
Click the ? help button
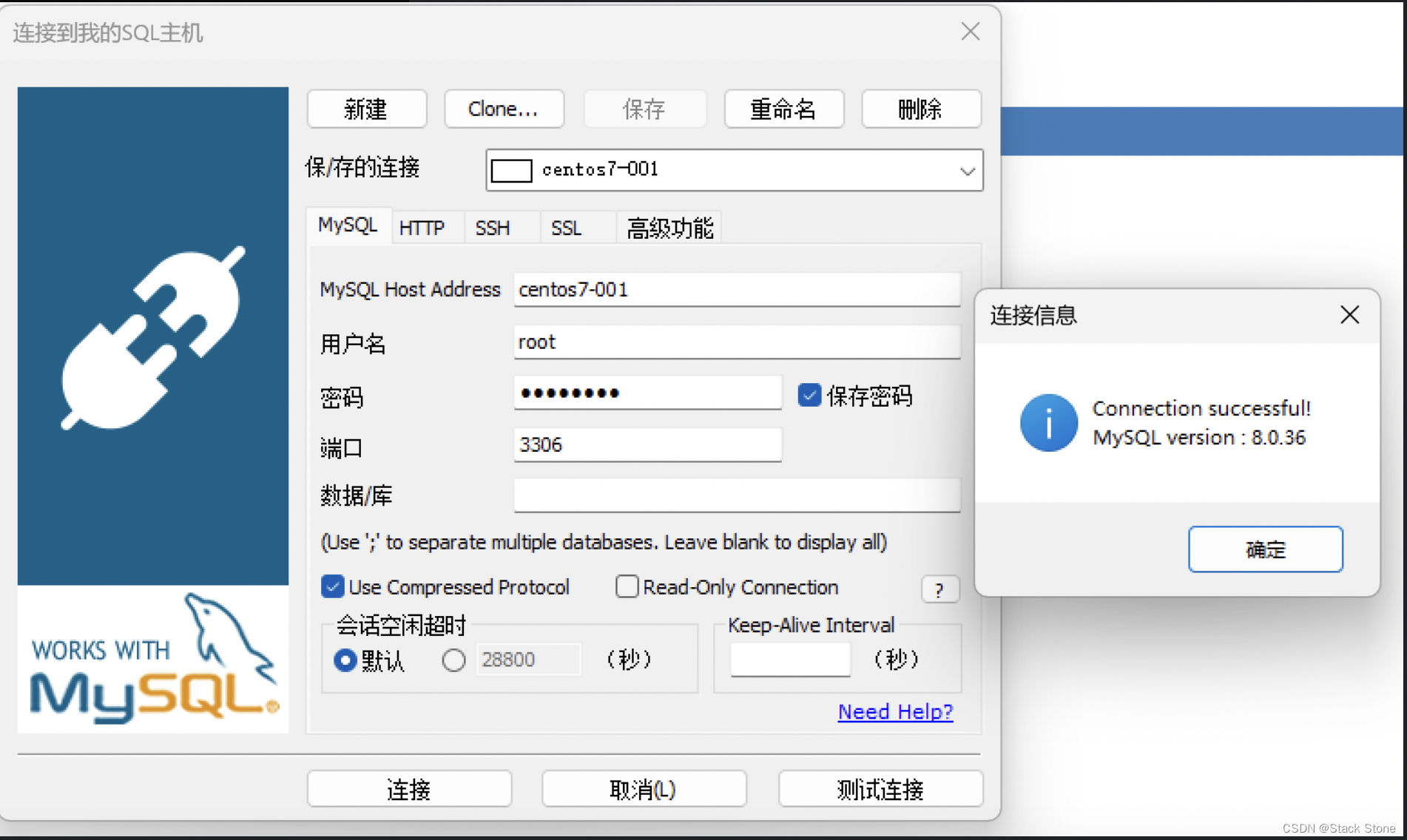tap(940, 590)
